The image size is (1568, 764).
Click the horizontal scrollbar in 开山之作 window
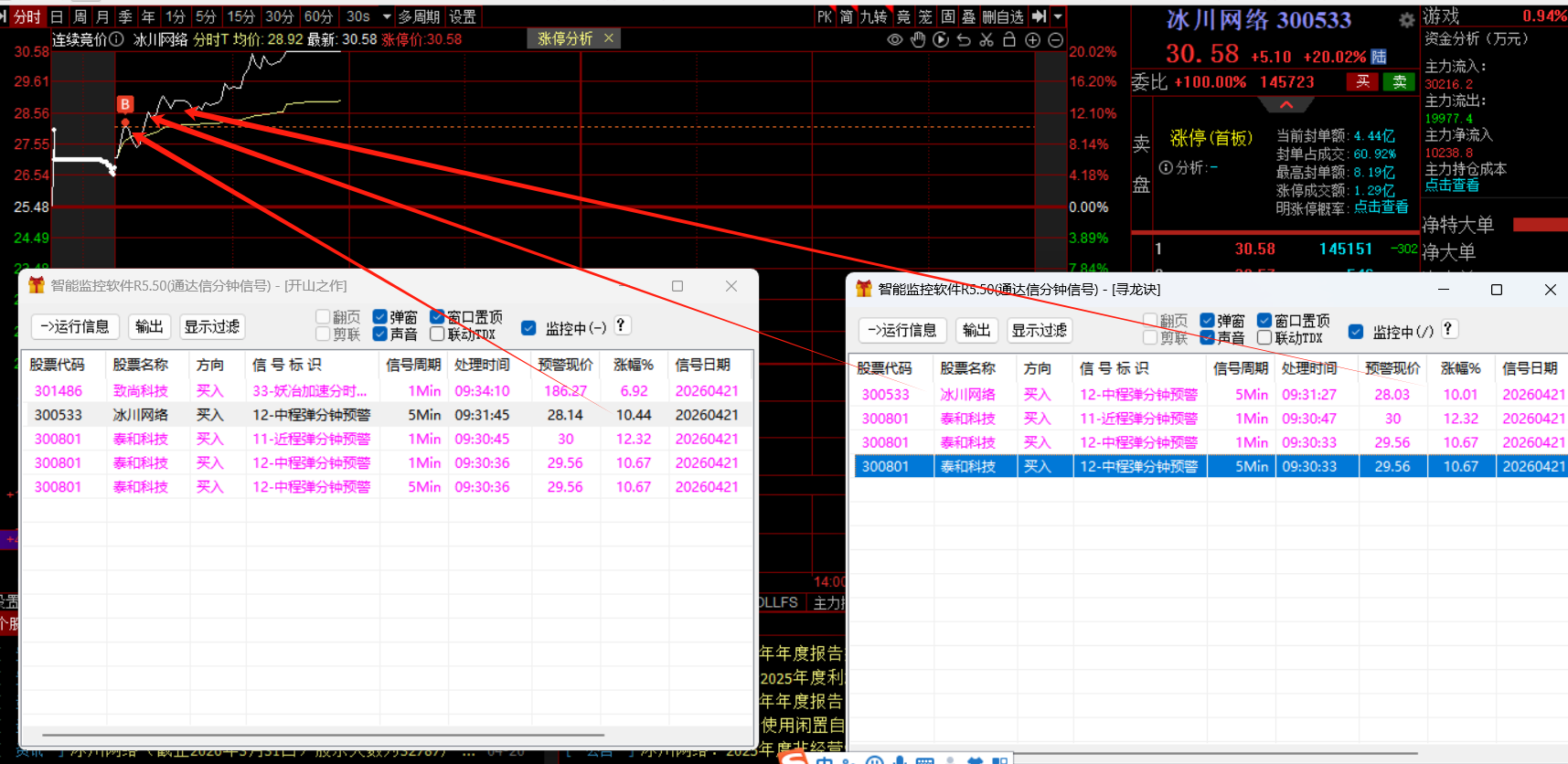click(323, 735)
